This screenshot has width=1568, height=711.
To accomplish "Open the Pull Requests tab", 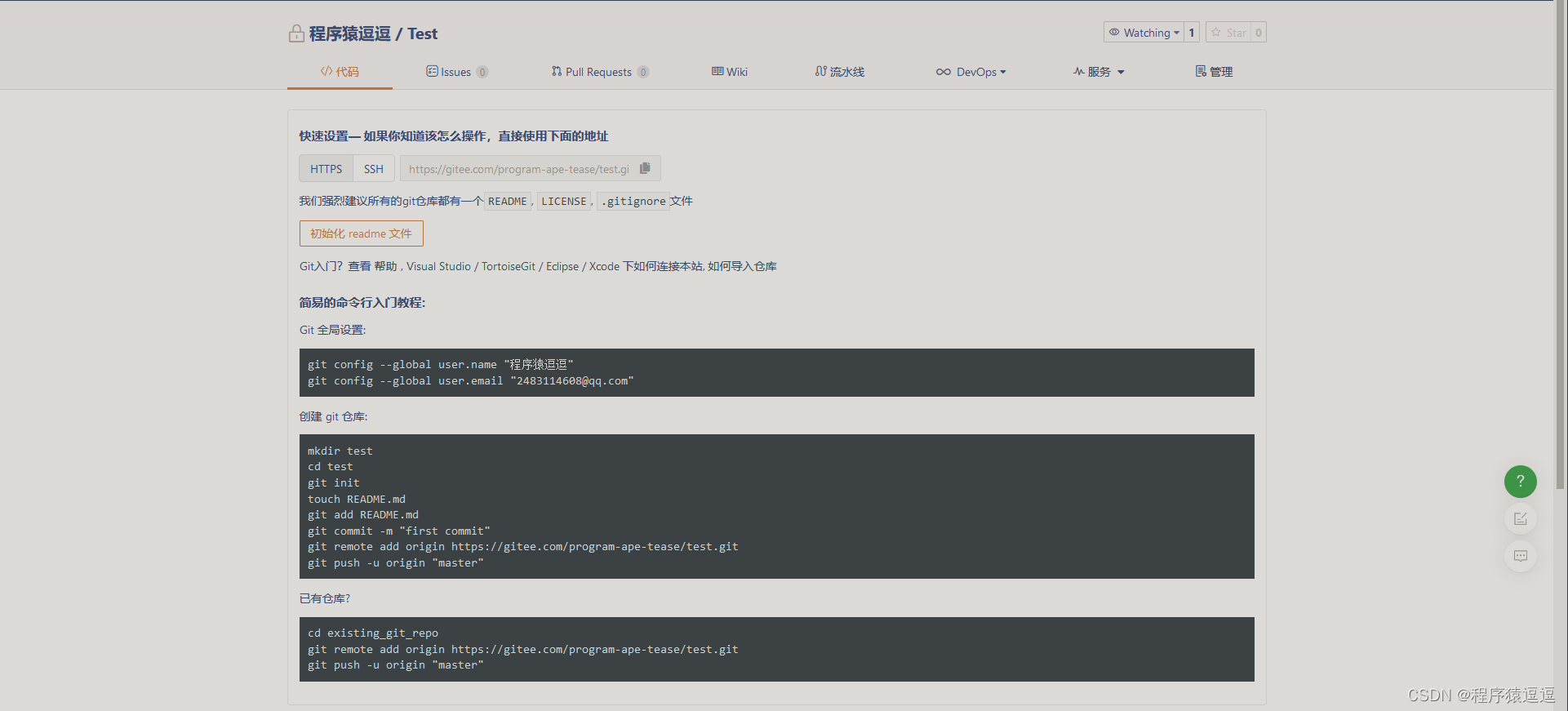I will click(x=600, y=72).
